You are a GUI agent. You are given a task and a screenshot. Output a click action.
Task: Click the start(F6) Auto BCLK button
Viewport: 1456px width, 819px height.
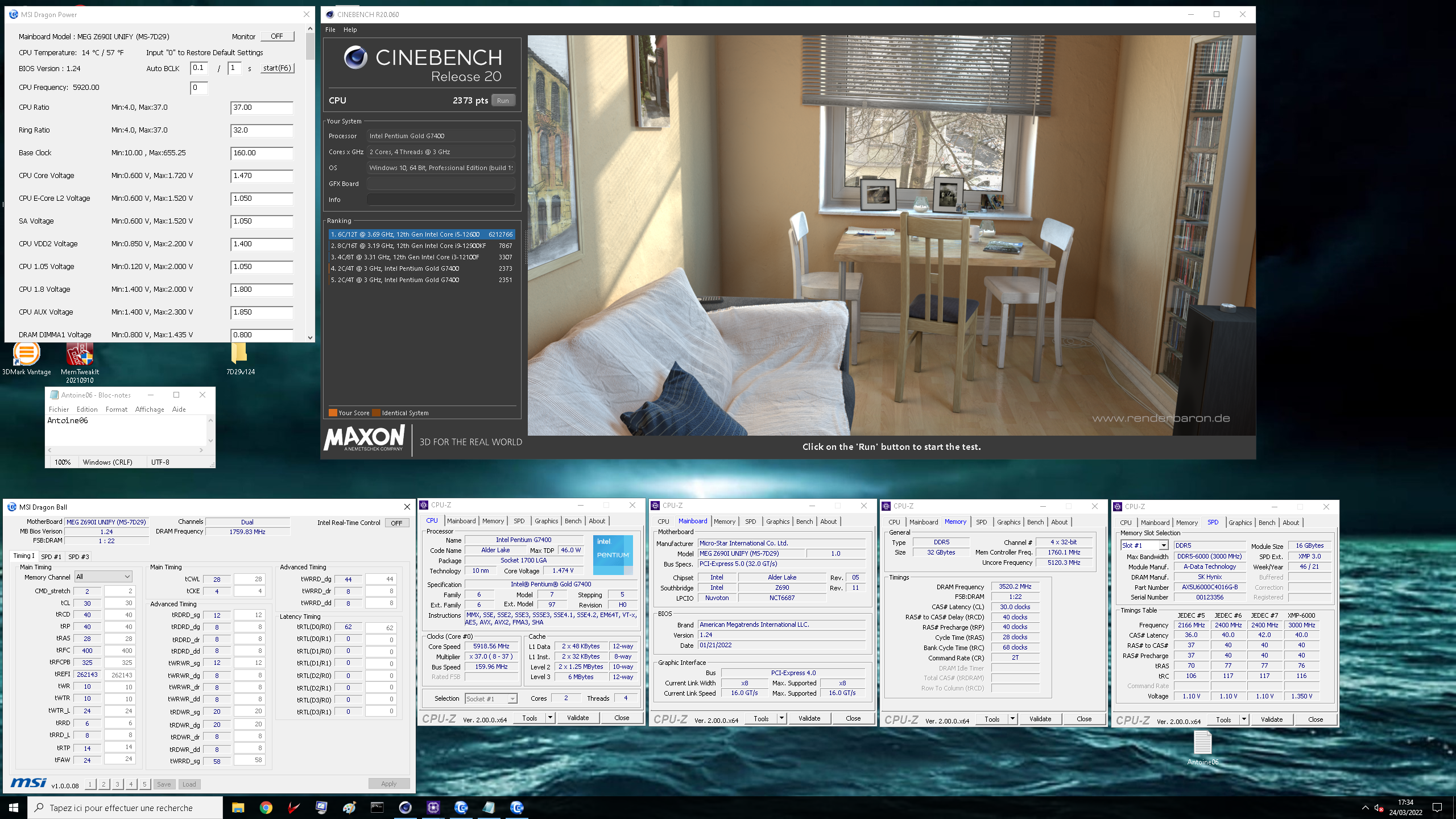(x=277, y=68)
